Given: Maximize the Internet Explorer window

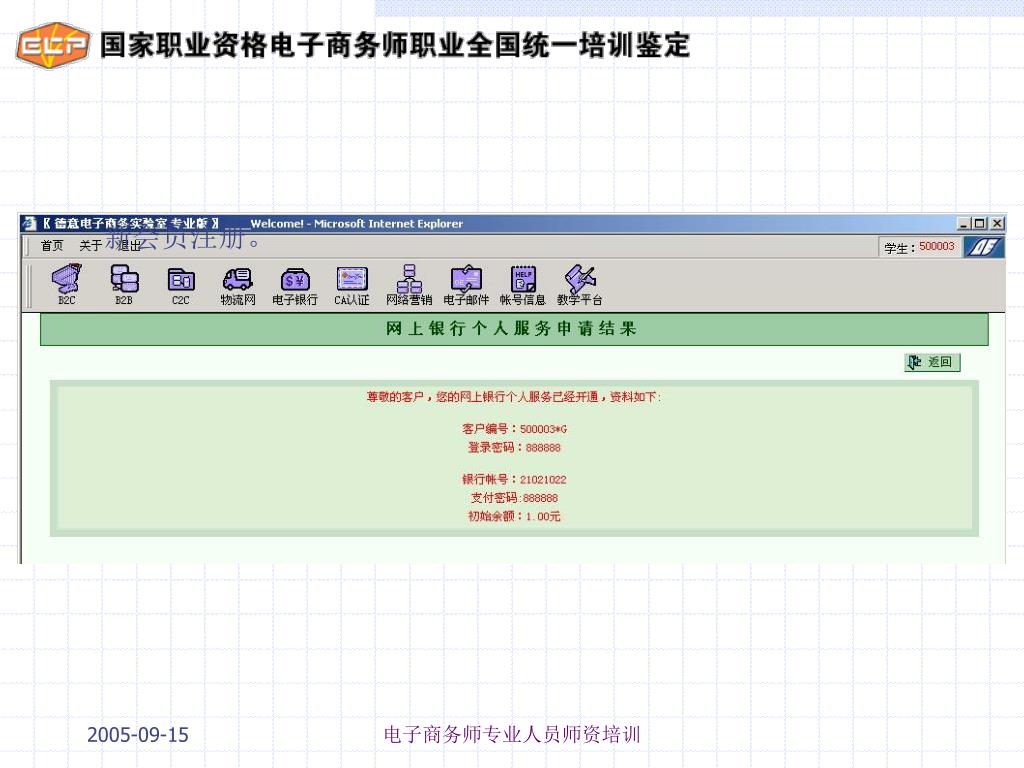Looking at the screenshot, I should 980,223.
